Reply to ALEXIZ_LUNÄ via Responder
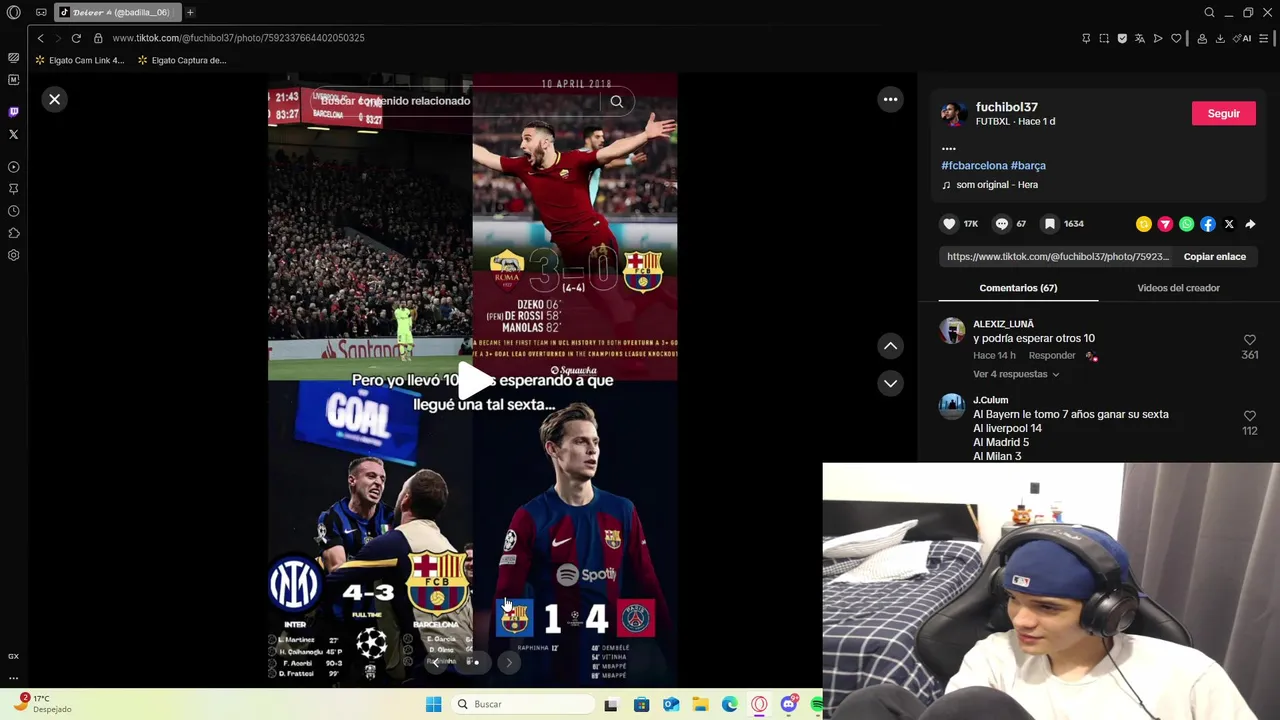The image size is (1280, 720). [x=1052, y=355]
